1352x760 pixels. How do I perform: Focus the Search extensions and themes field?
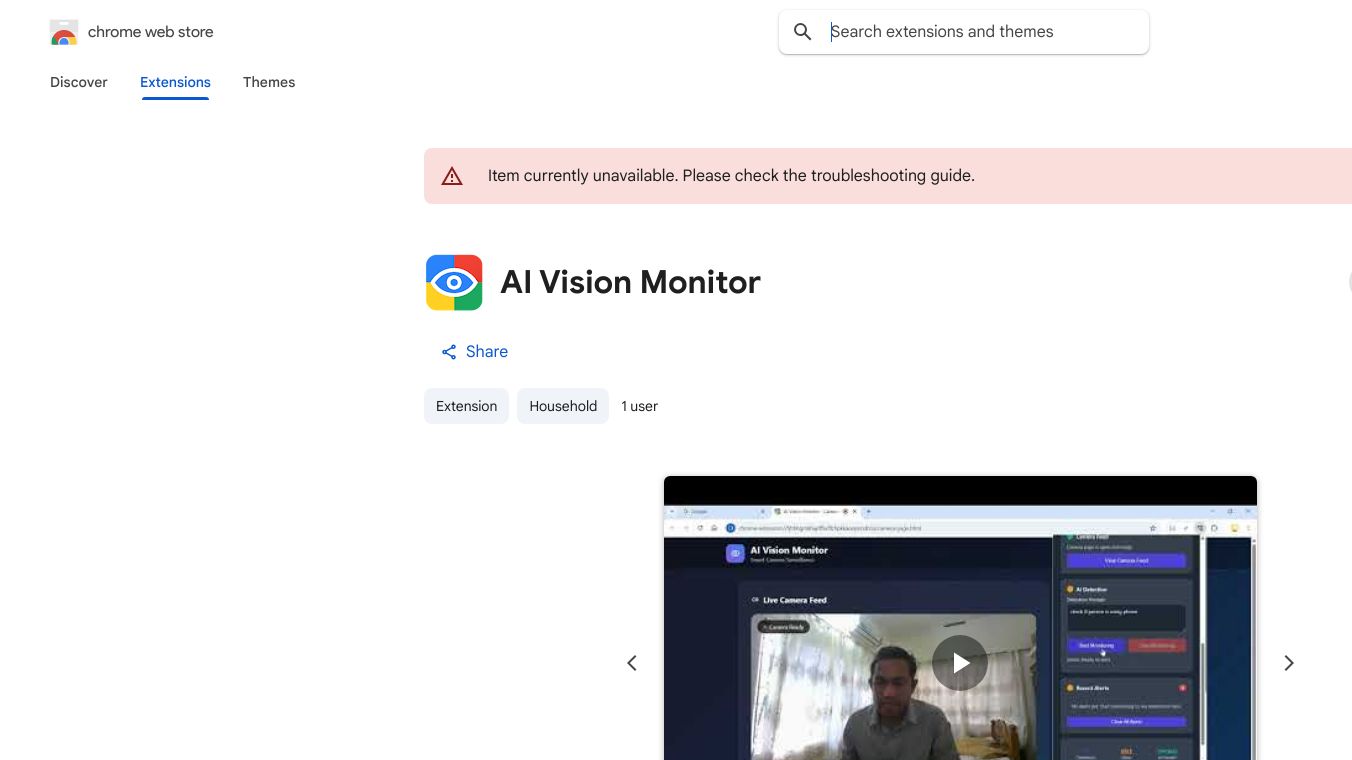(964, 32)
